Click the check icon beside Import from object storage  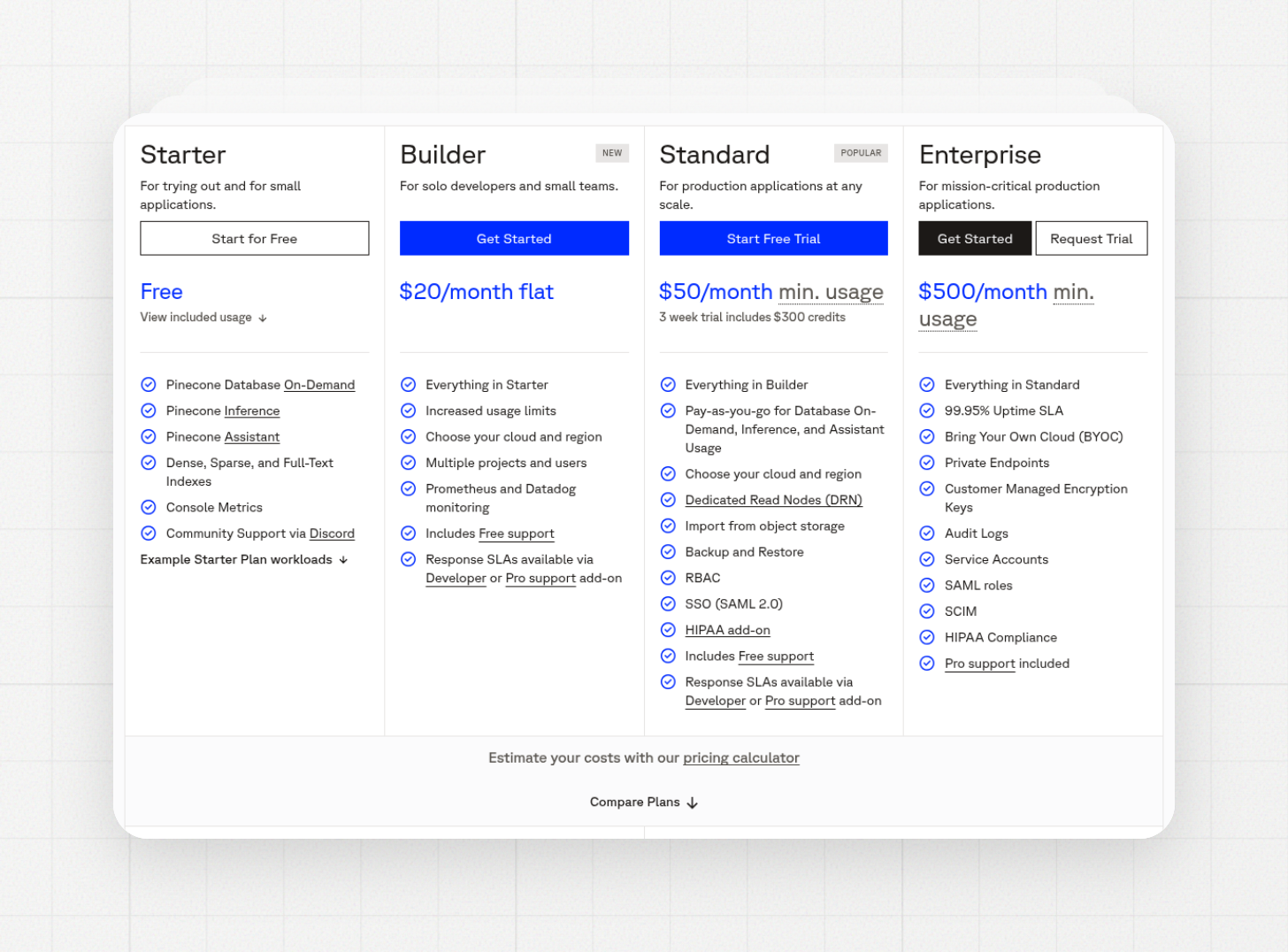668,526
